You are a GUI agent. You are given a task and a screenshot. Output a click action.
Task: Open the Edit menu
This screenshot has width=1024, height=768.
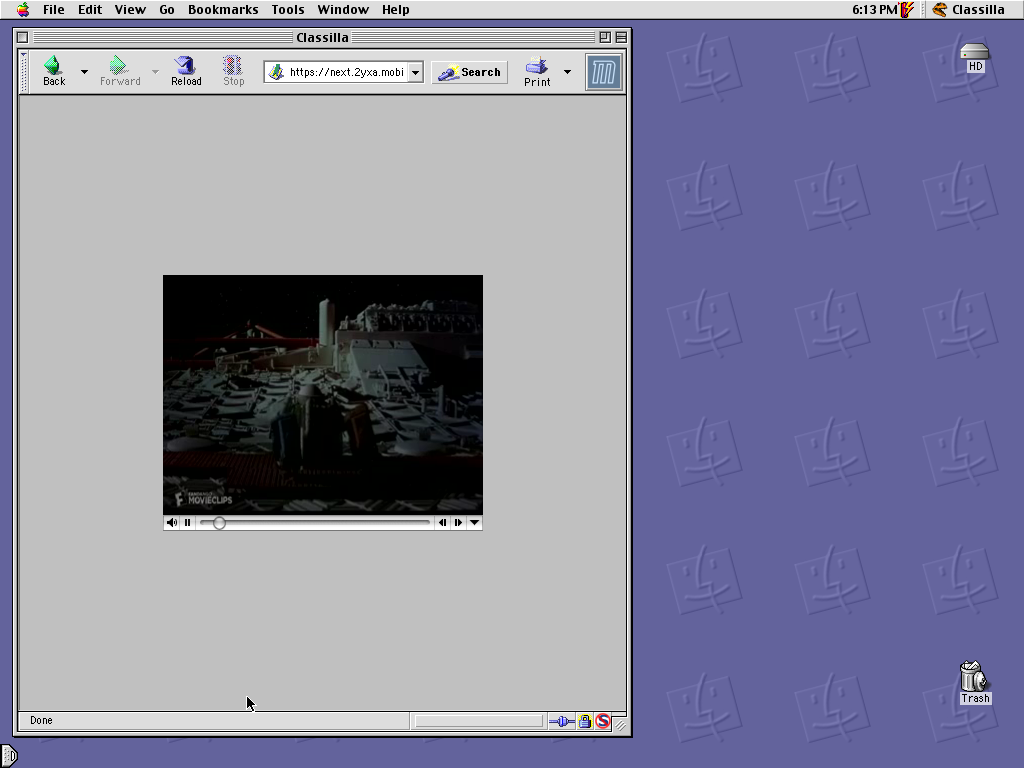[89, 9]
